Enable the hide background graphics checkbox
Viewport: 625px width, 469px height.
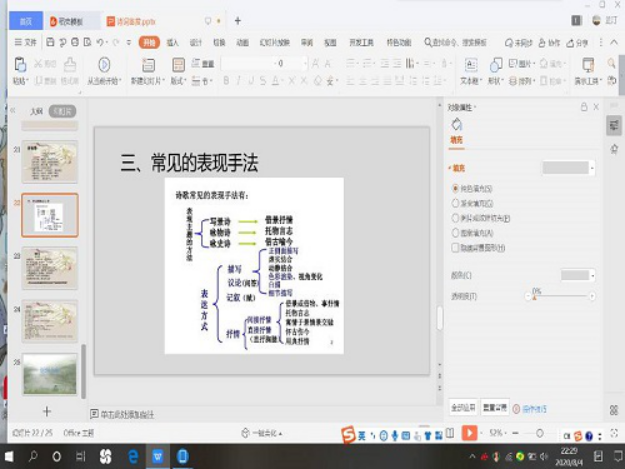[x=456, y=246]
